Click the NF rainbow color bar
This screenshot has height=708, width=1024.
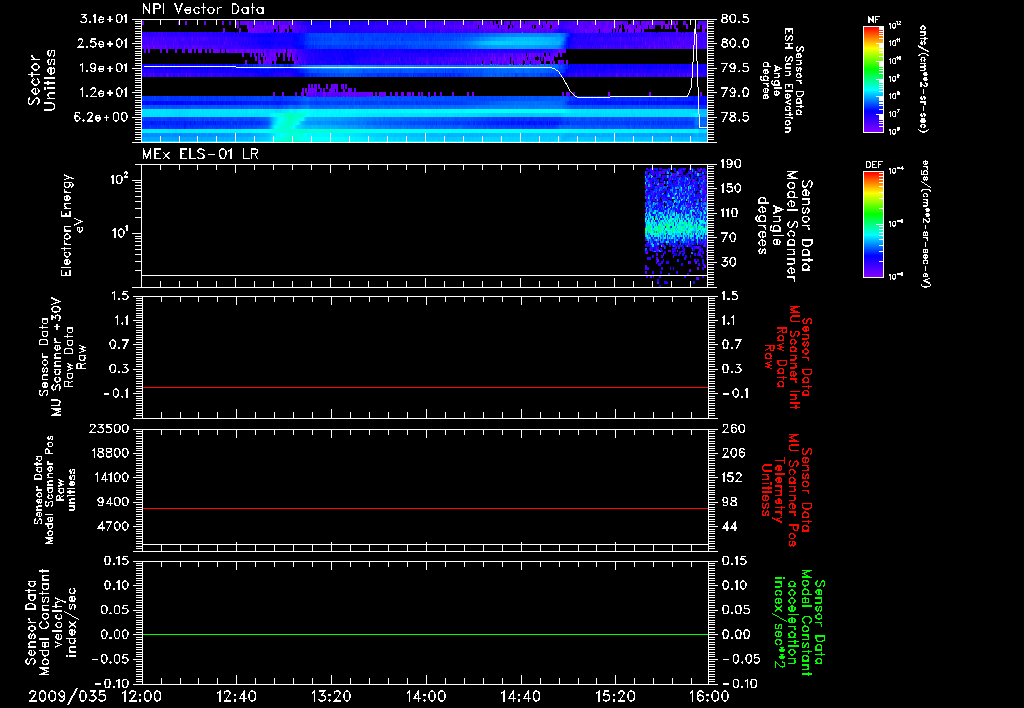[x=874, y=78]
